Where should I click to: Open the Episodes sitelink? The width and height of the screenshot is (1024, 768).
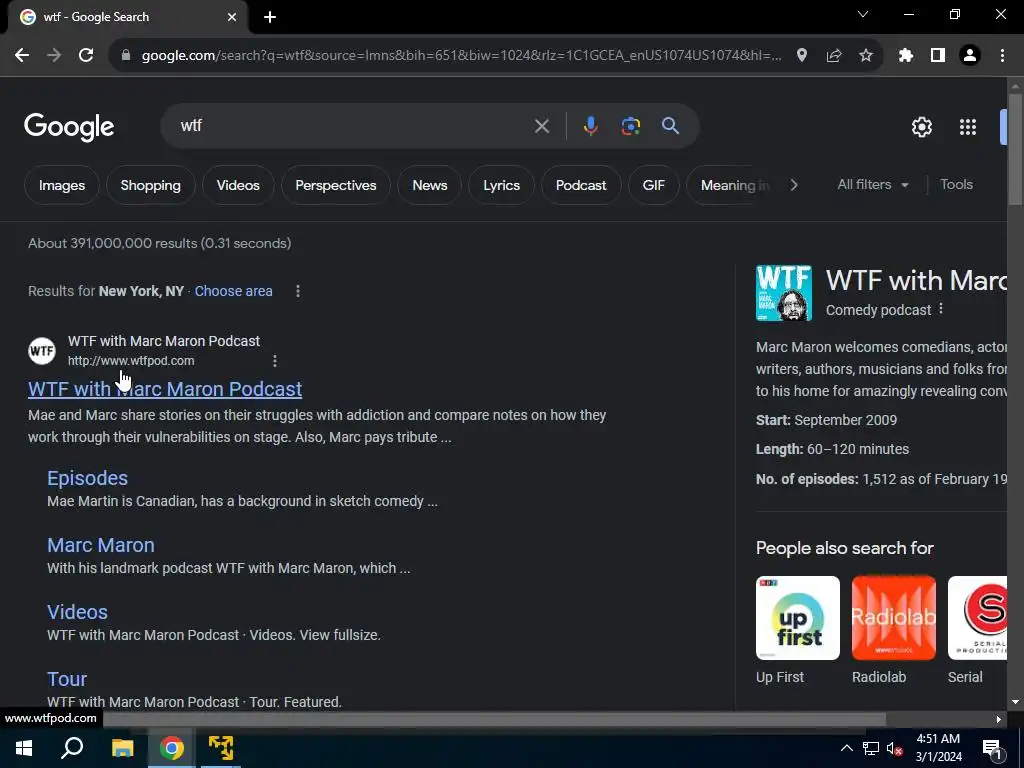pos(88,478)
